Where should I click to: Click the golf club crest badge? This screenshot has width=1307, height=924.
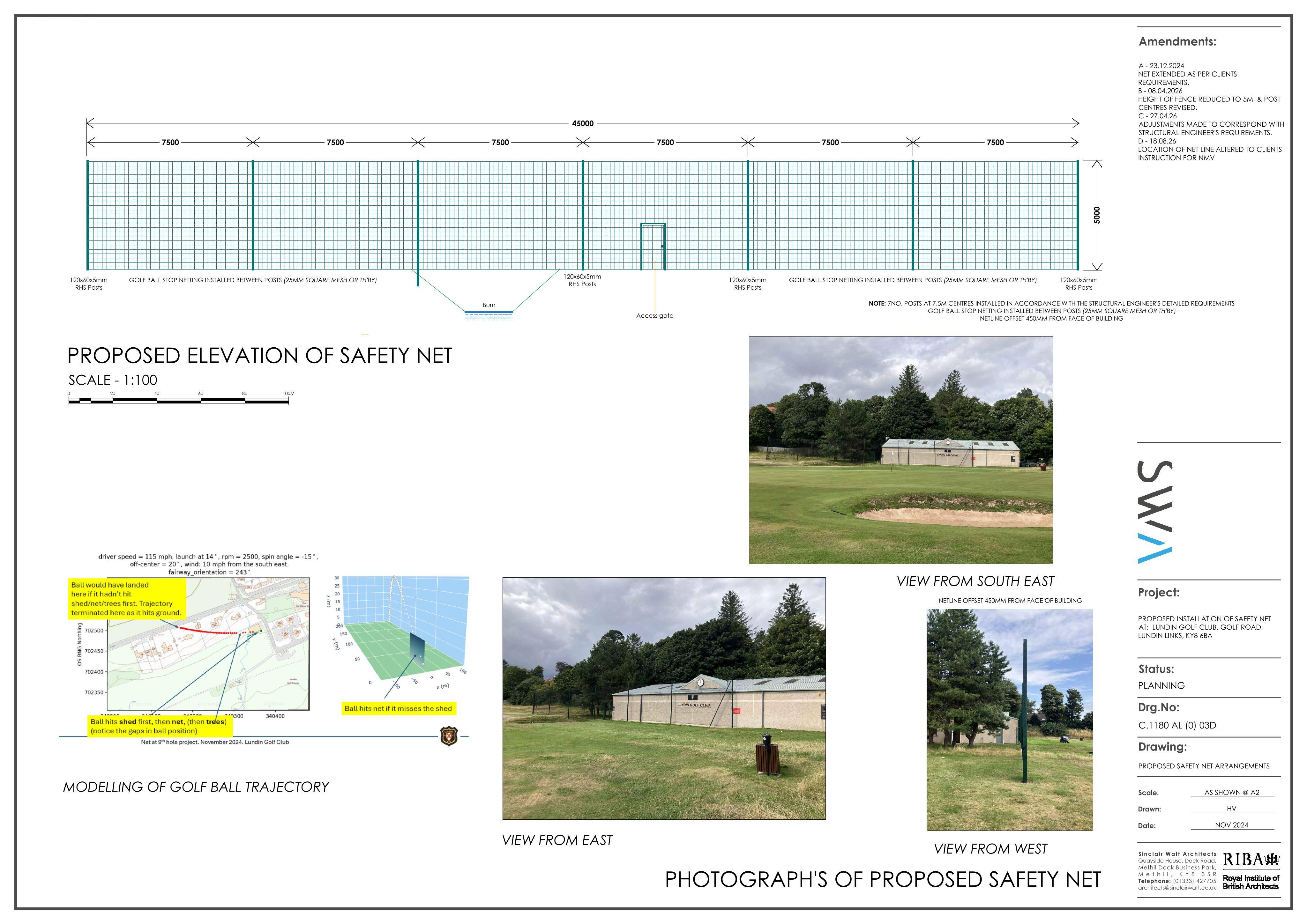(x=449, y=736)
